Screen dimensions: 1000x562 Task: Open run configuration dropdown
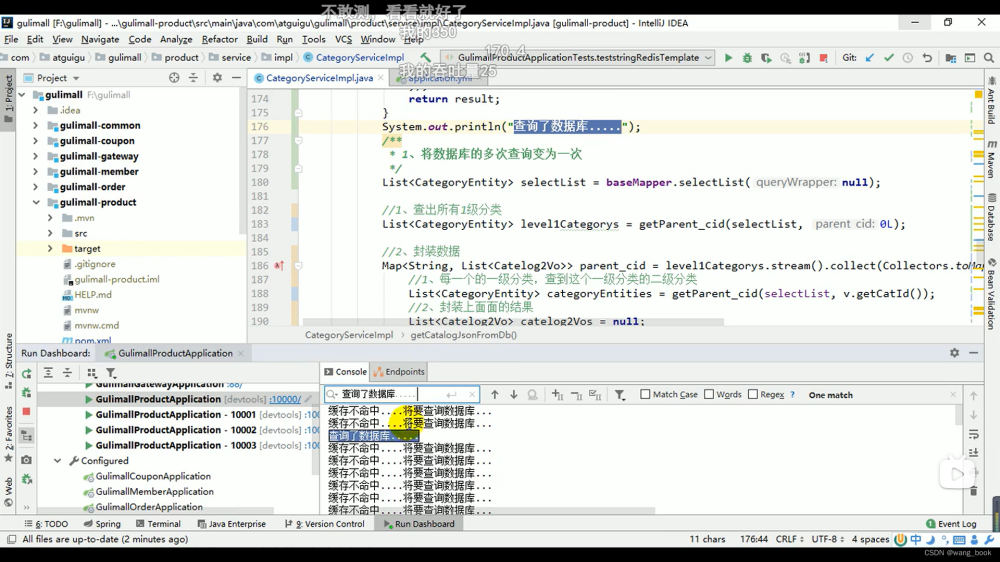708,57
